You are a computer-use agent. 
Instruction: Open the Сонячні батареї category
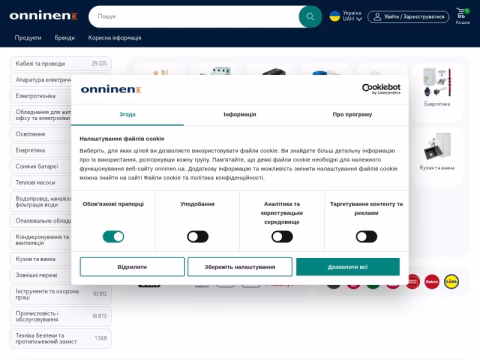tap(40, 166)
